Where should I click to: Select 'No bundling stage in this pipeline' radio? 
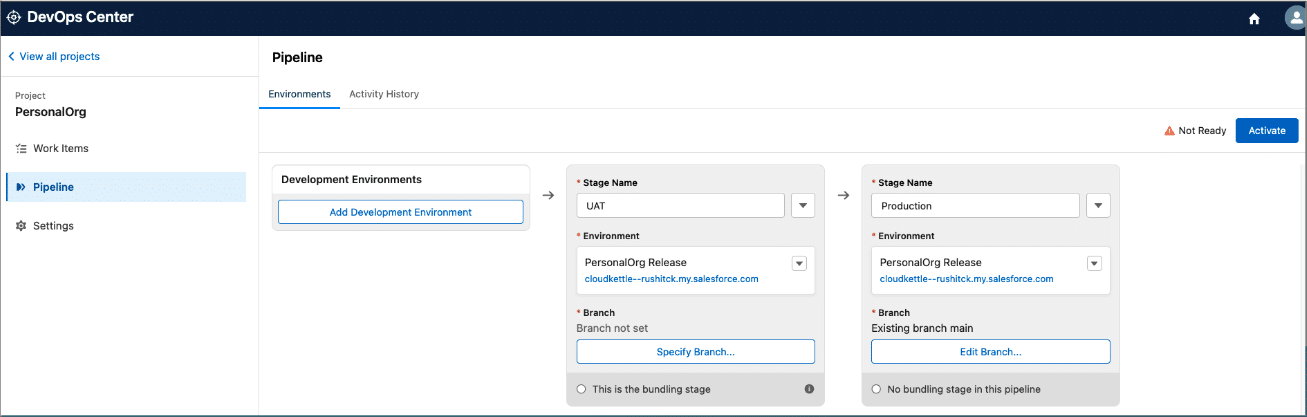coord(877,389)
